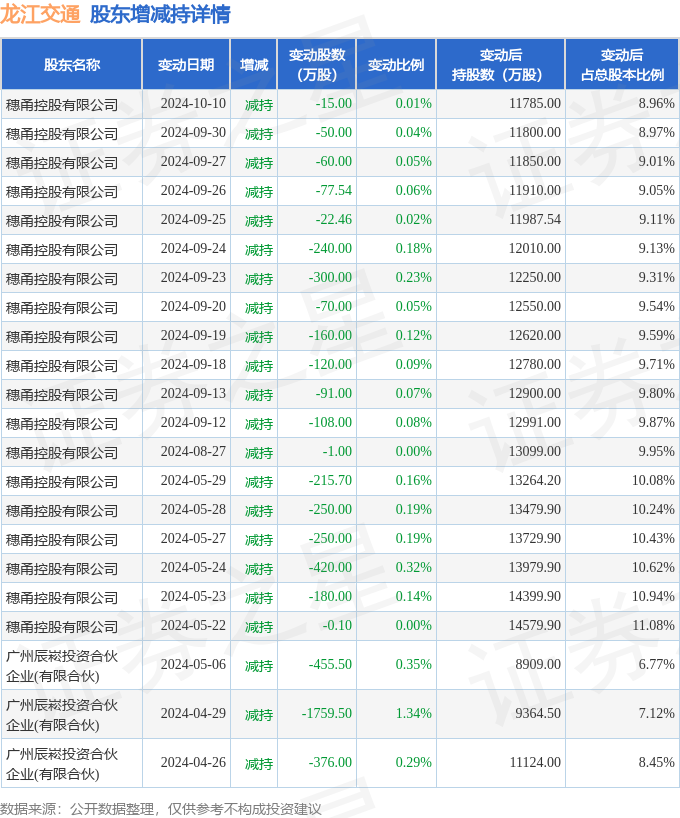
Task: Click the 数据来源 footer note
Action: pyautogui.click(x=161, y=809)
